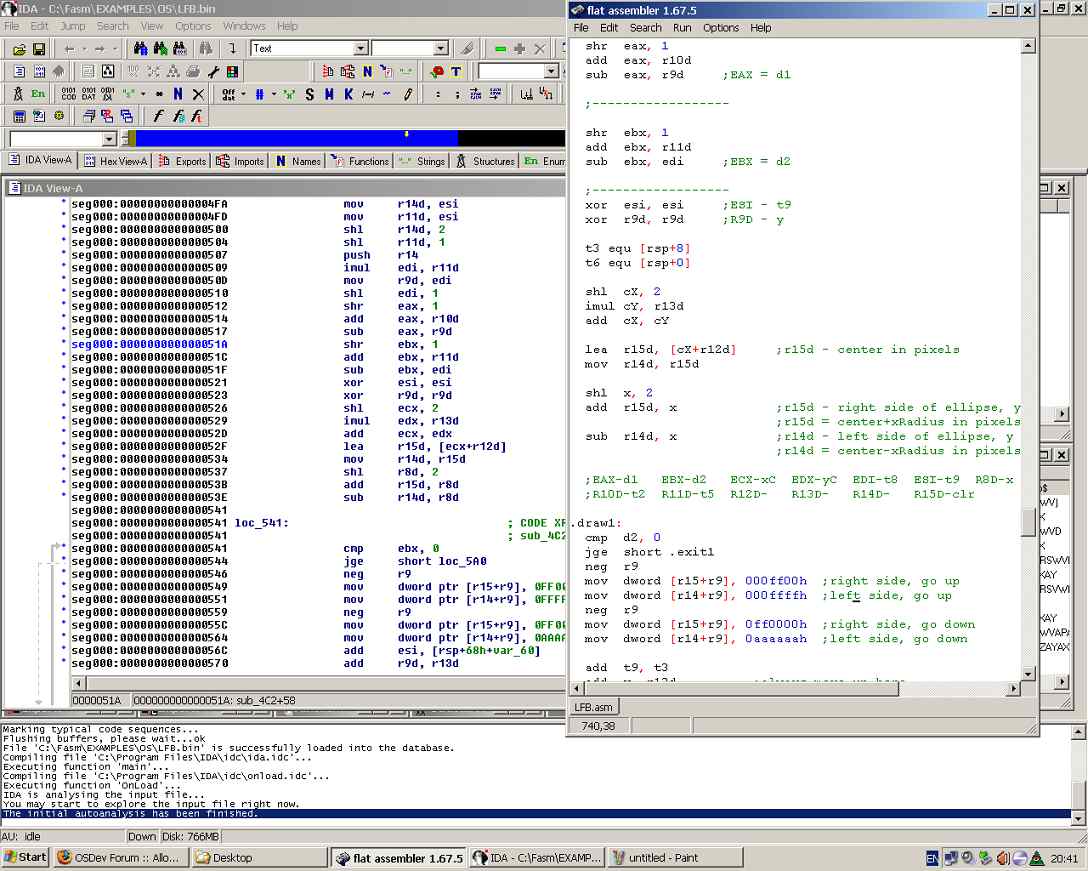Switch to the Structures tab
Viewport: 1088px width, 871px height.
(x=486, y=161)
